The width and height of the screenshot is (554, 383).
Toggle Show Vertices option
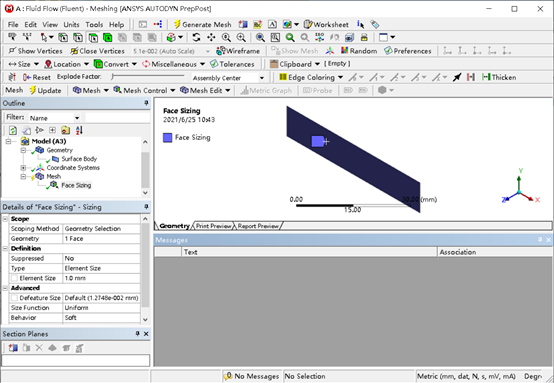(x=35, y=51)
